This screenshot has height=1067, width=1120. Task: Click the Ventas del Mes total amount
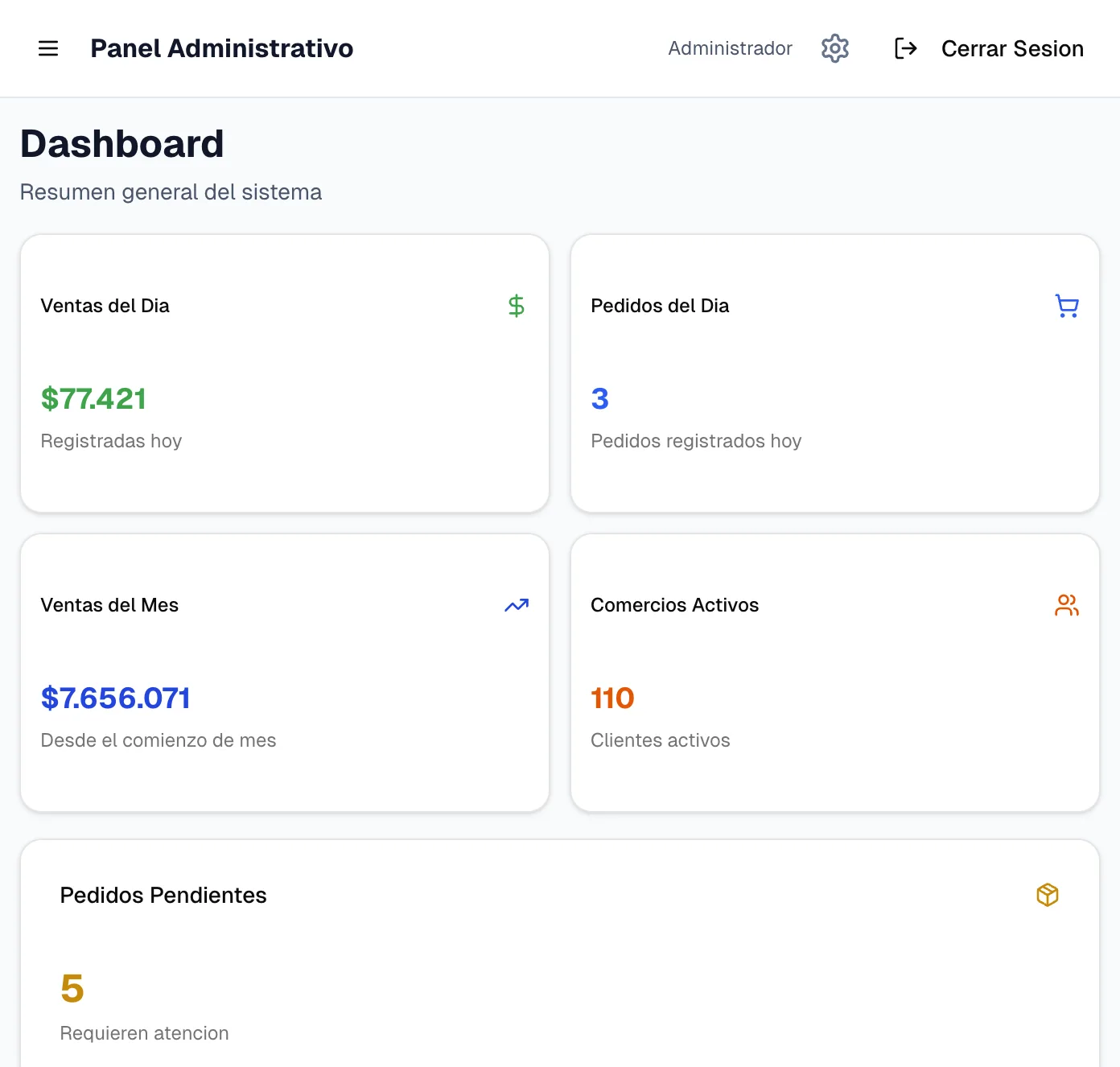(116, 698)
